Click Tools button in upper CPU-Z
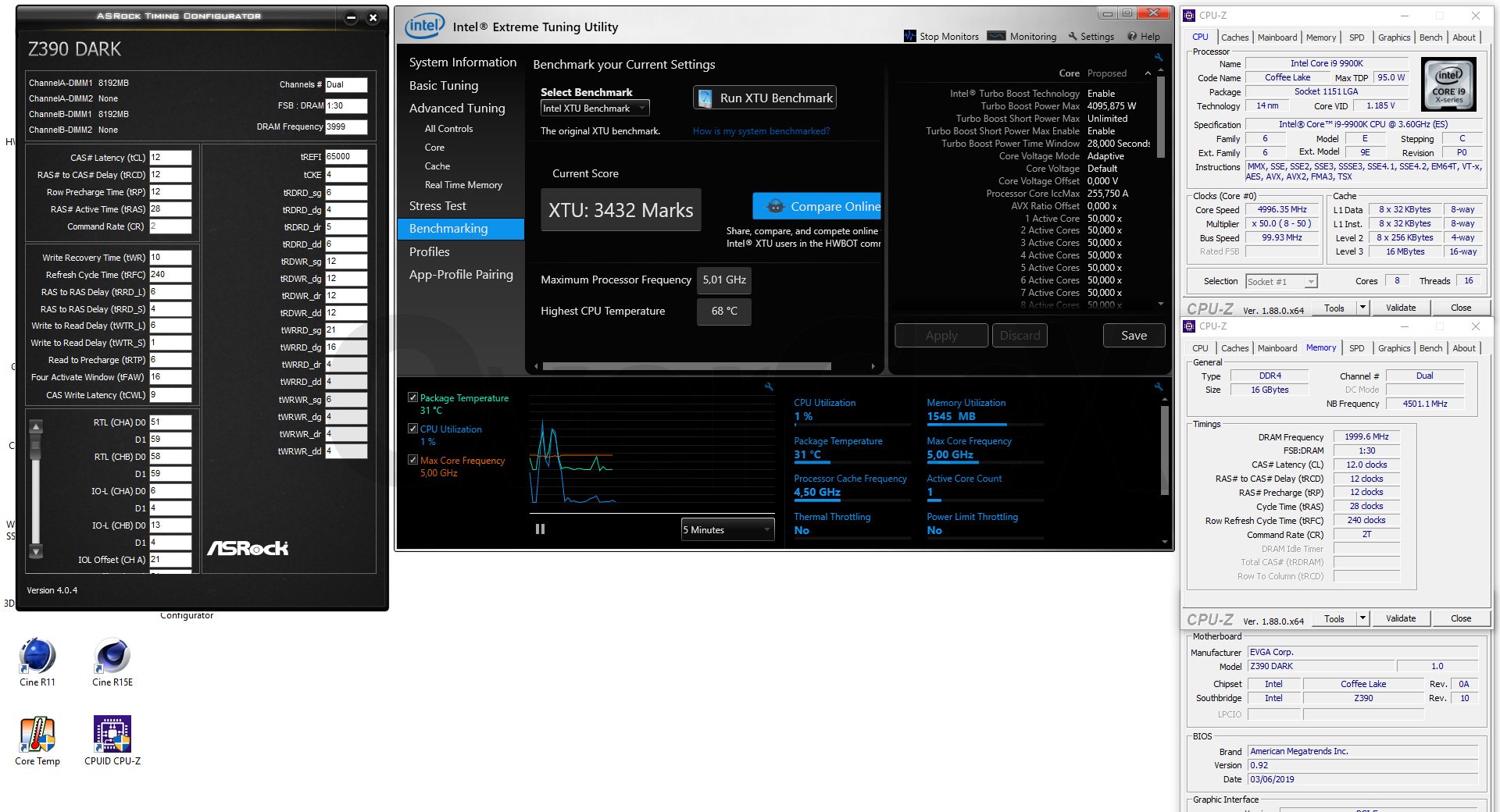Screen dimensions: 1500x812 point(1334,308)
